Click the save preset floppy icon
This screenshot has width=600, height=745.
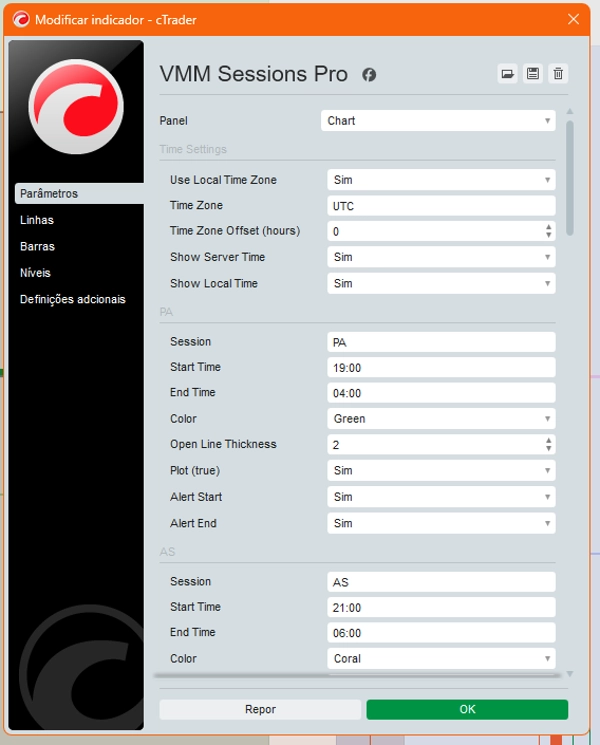(x=533, y=74)
